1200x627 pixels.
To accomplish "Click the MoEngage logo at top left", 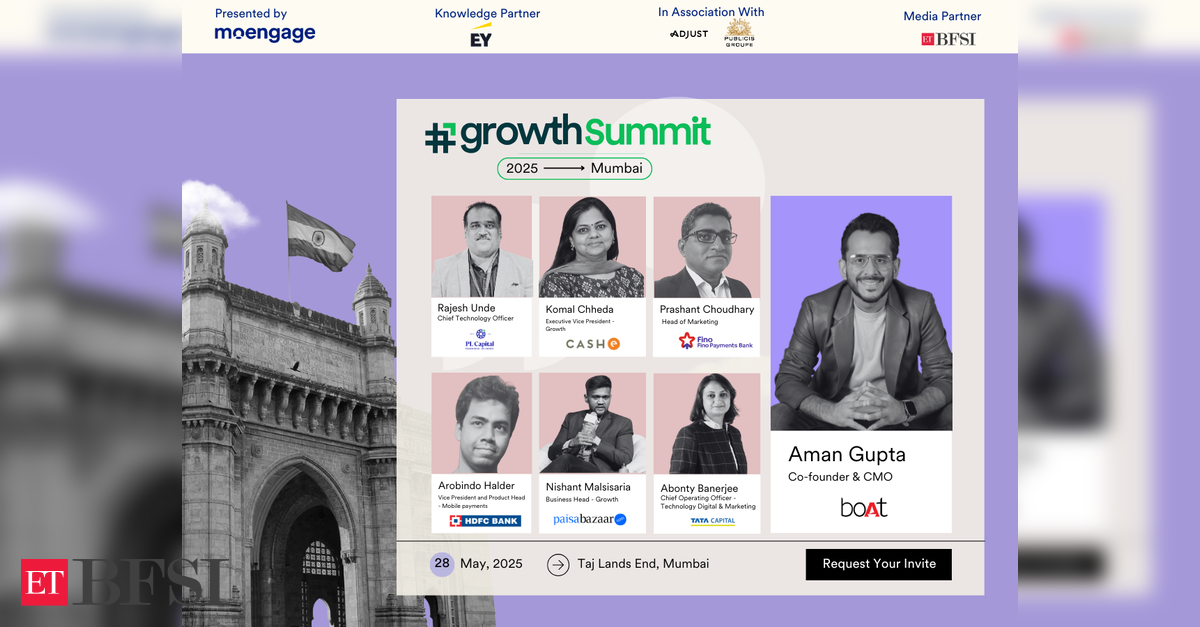I will pos(265,33).
